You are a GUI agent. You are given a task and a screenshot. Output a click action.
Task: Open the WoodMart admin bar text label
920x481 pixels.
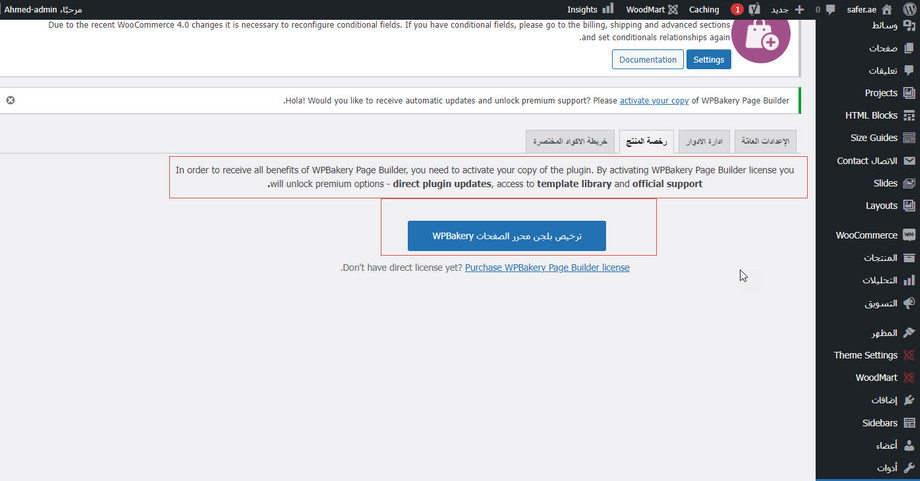[645, 9]
